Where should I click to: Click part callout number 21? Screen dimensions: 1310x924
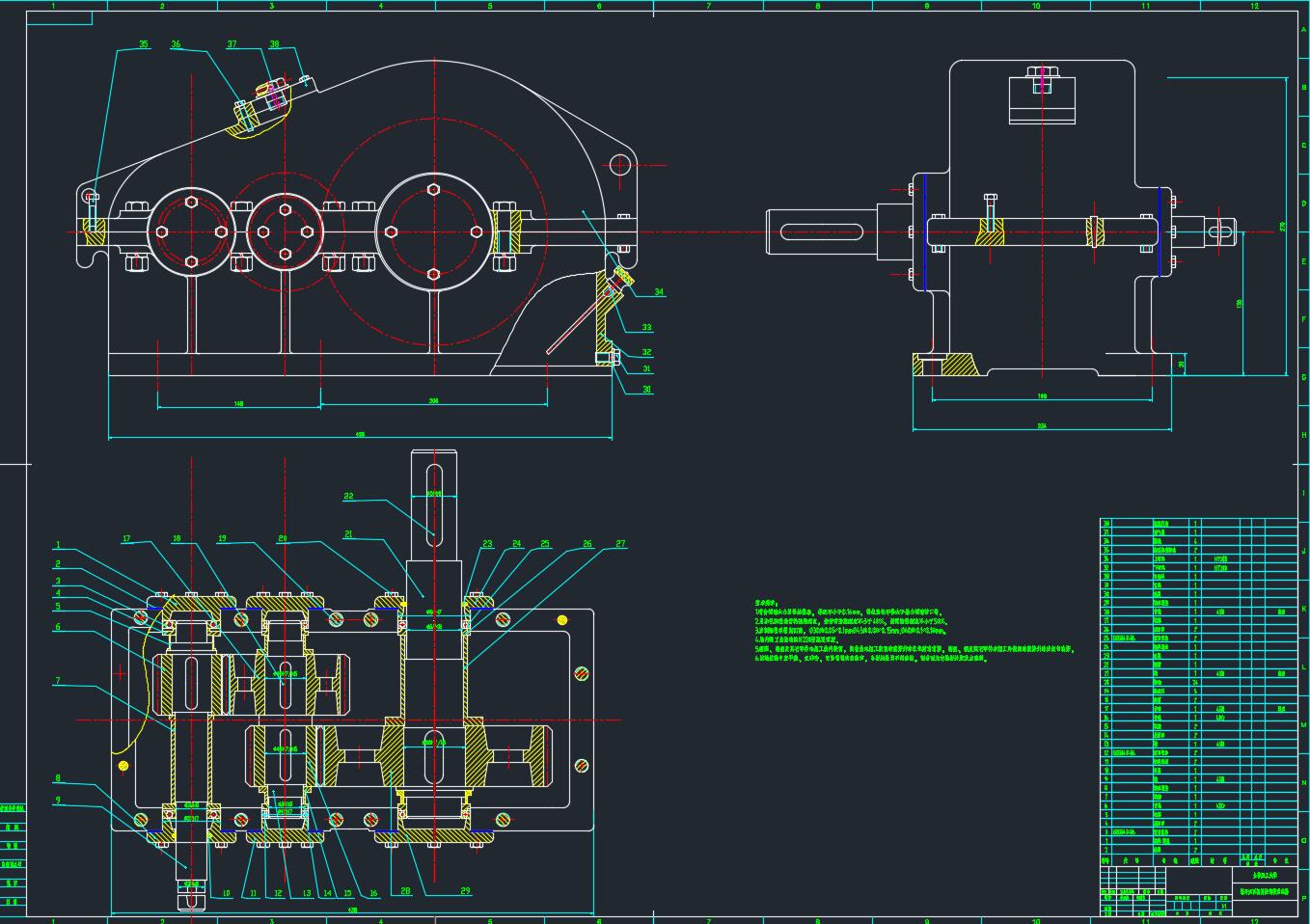pos(348,533)
